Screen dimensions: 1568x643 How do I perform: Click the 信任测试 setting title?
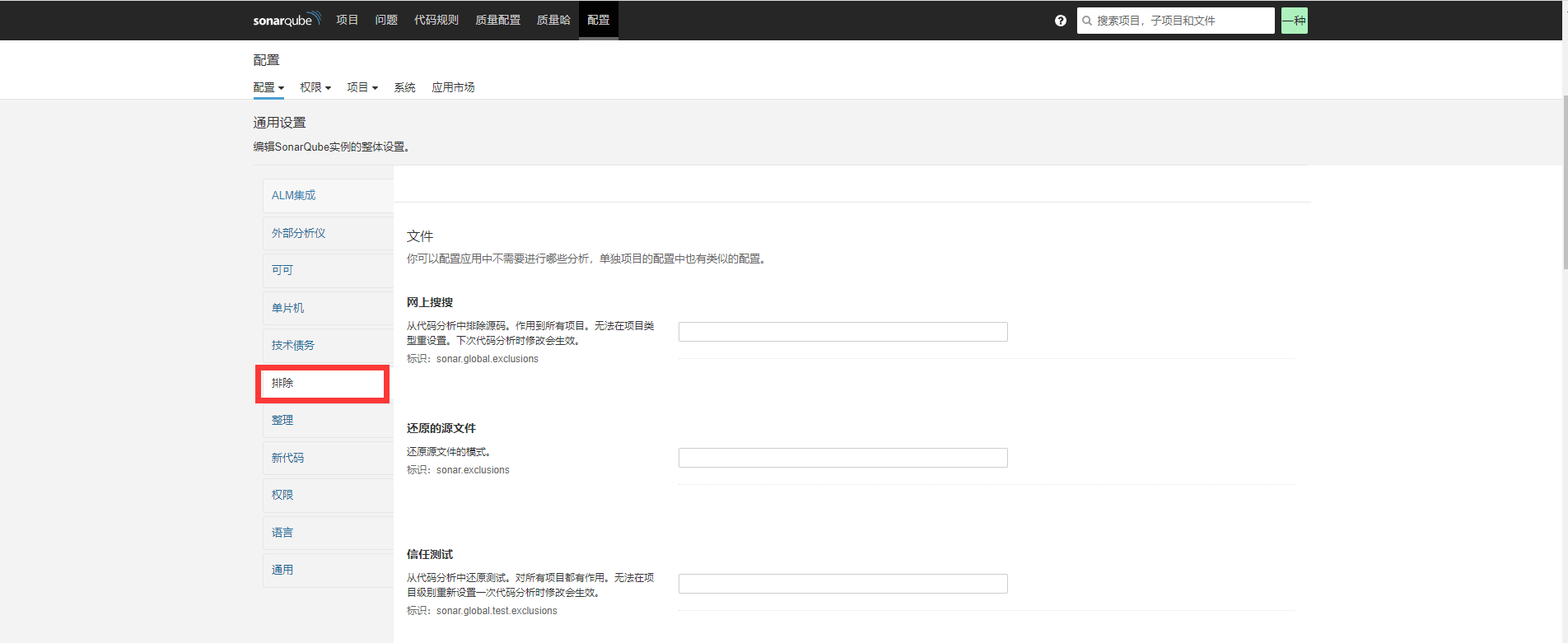click(x=430, y=554)
